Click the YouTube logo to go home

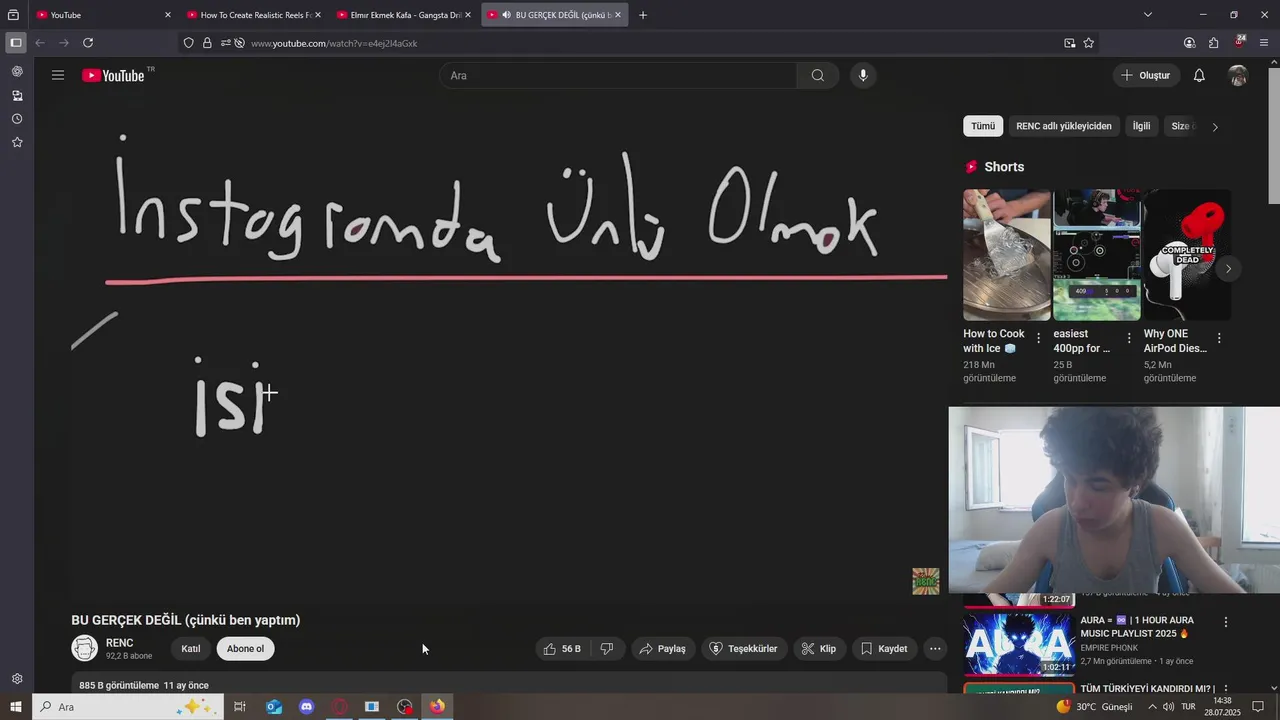(x=113, y=75)
